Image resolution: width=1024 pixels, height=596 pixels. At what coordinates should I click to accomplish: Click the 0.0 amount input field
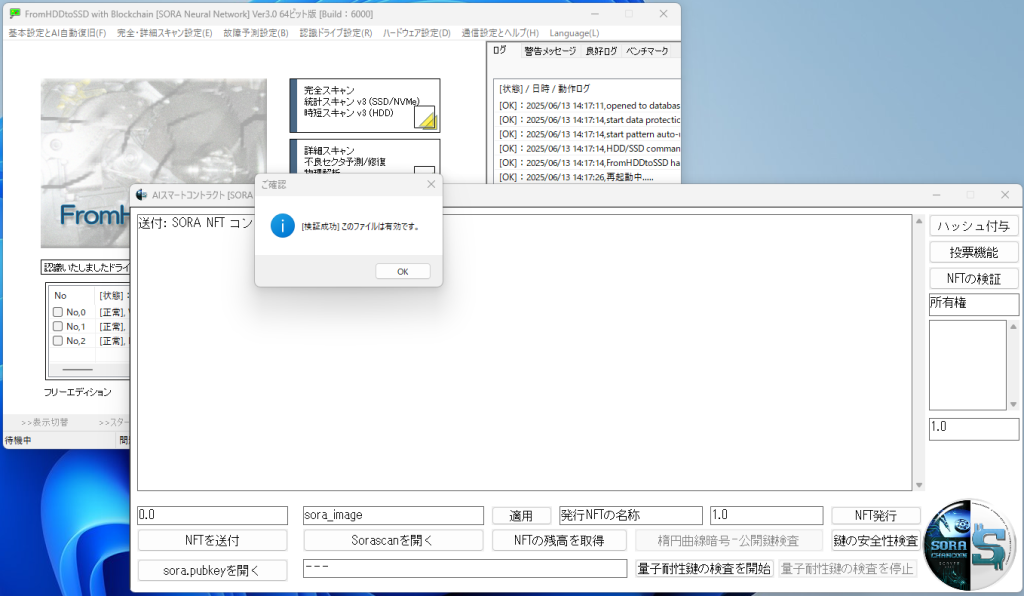pyautogui.click(x=212, y=515)
